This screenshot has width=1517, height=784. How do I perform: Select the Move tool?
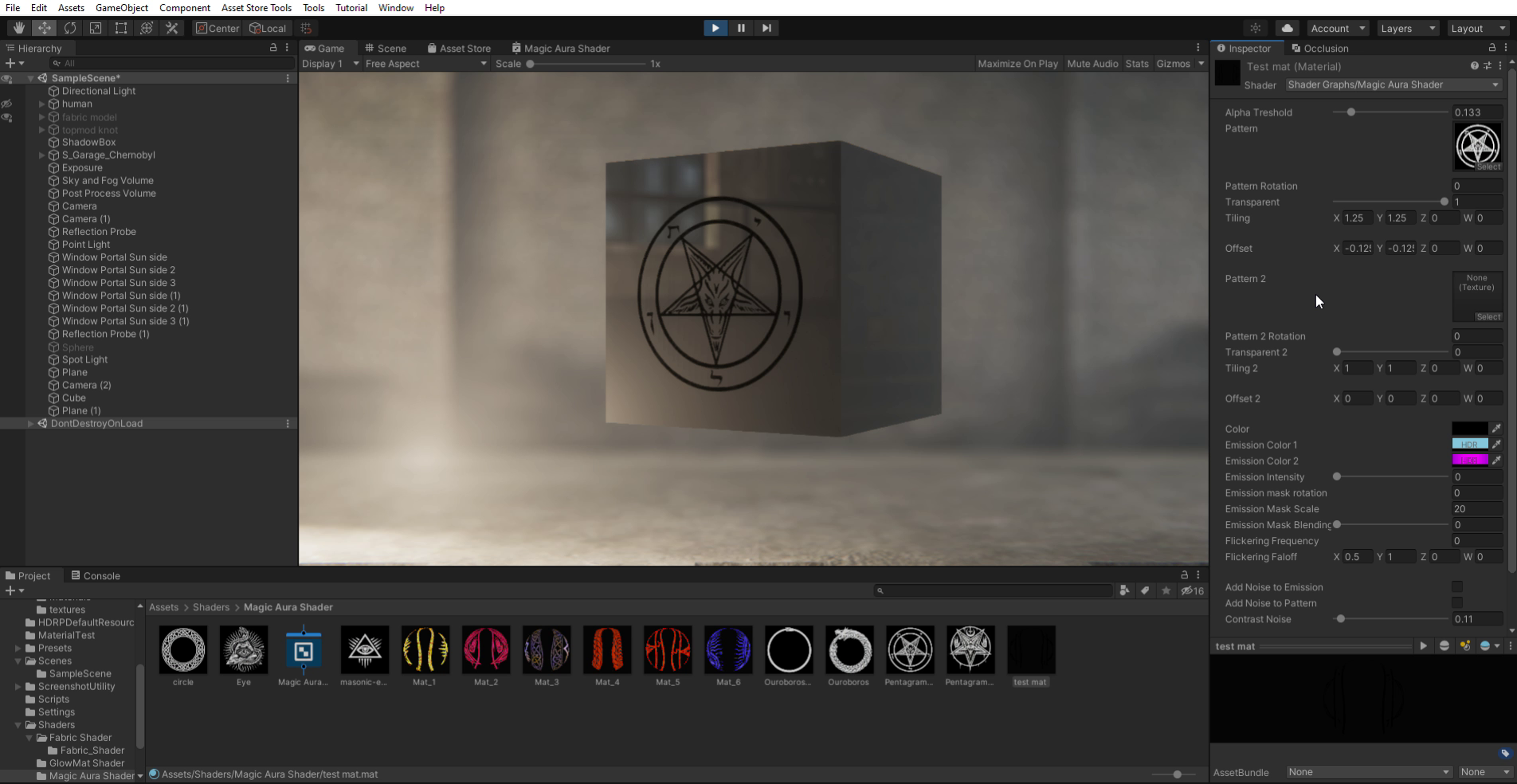44,28
